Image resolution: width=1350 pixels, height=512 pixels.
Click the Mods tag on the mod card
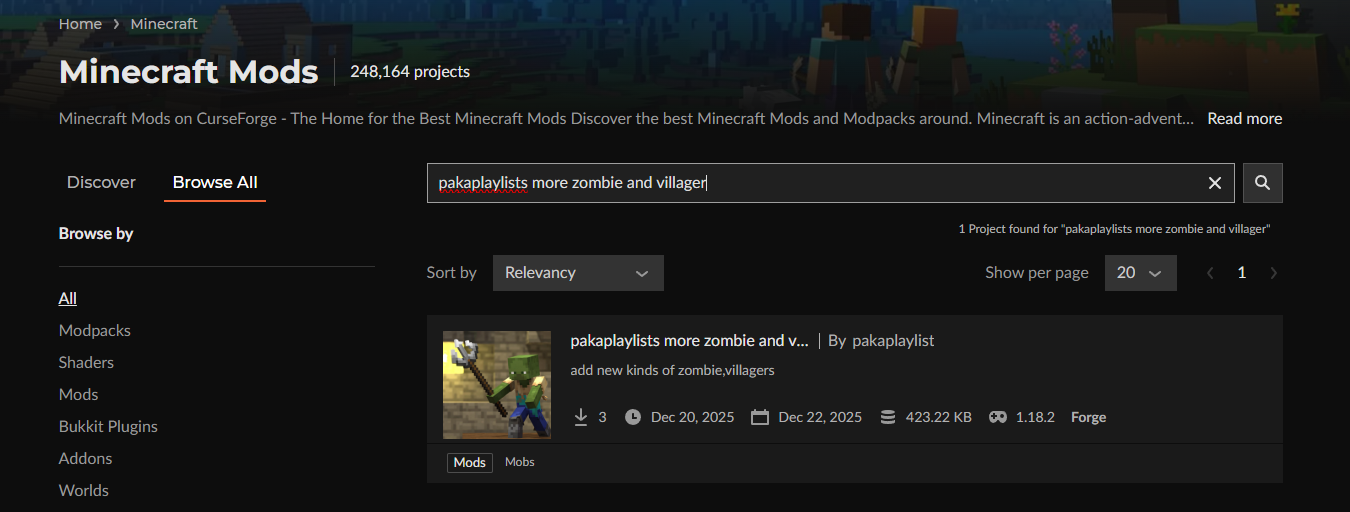(470, 462)
